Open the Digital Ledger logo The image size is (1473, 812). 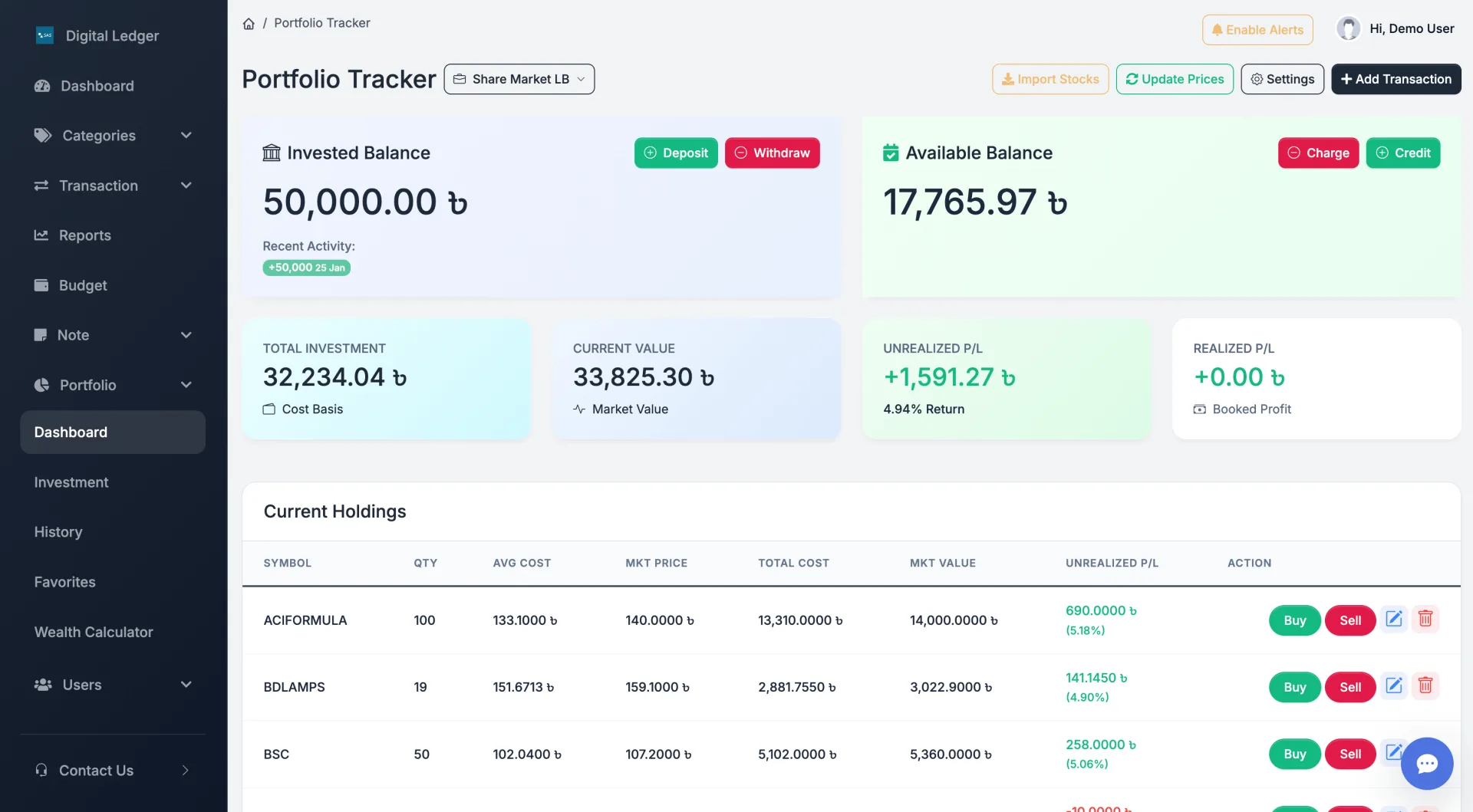click(44, 35)
